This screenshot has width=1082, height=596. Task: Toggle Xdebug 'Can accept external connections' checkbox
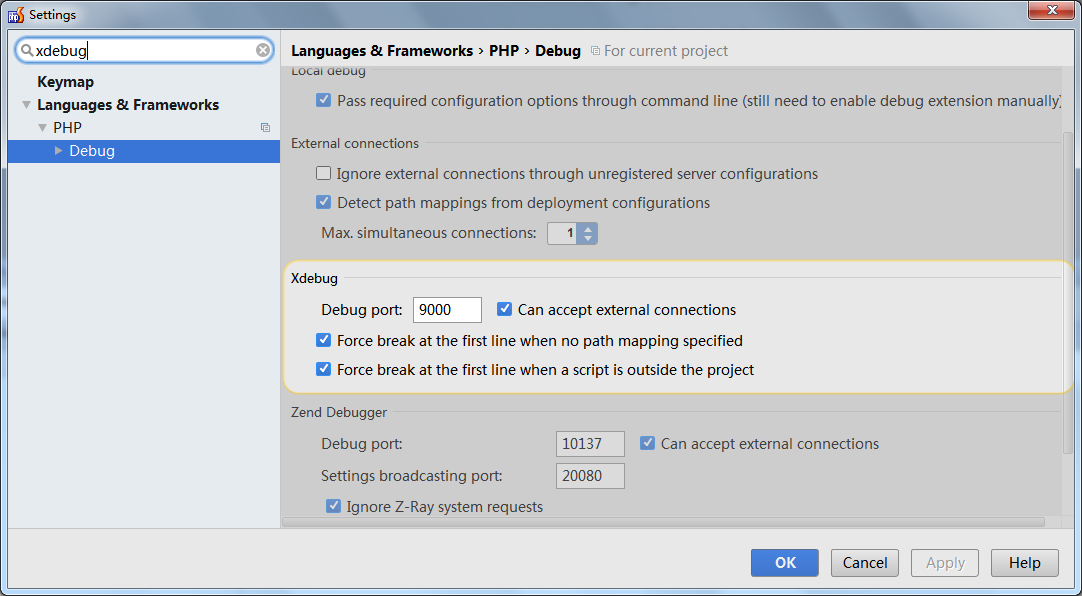[x=505, y=310]
